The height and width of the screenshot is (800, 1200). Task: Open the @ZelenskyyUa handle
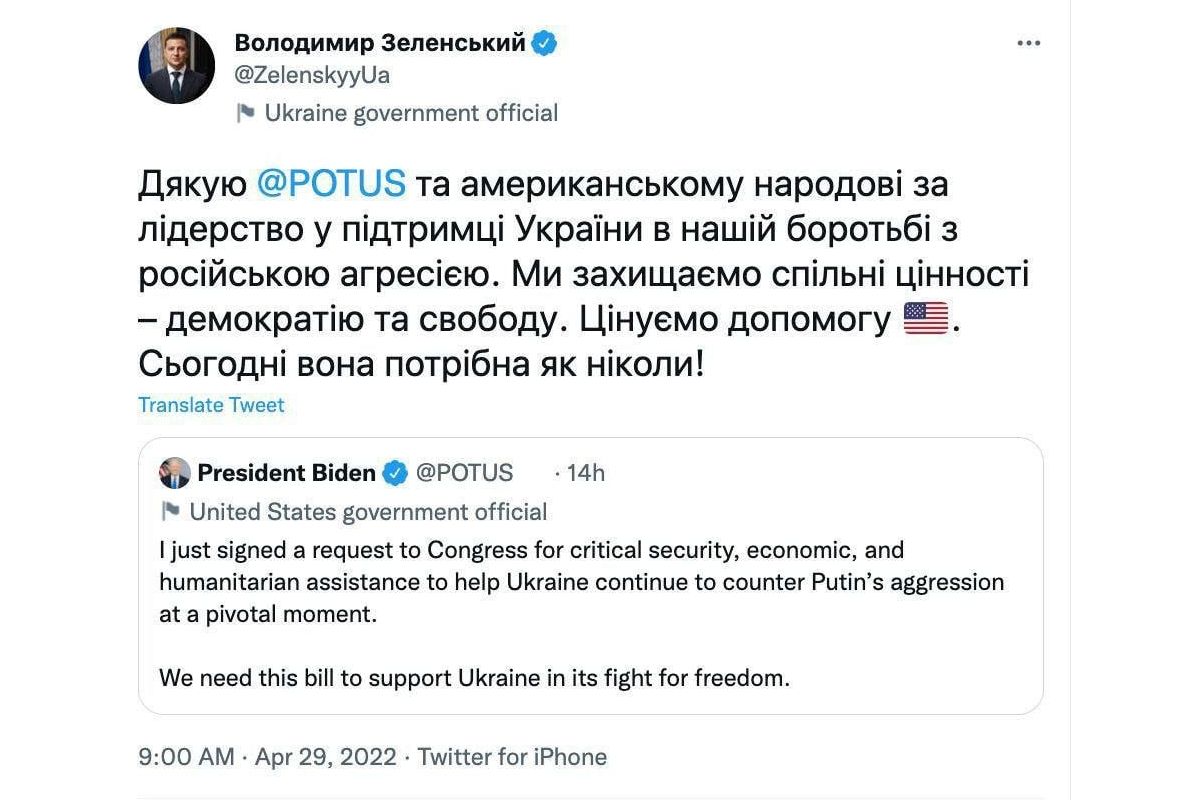311,76
